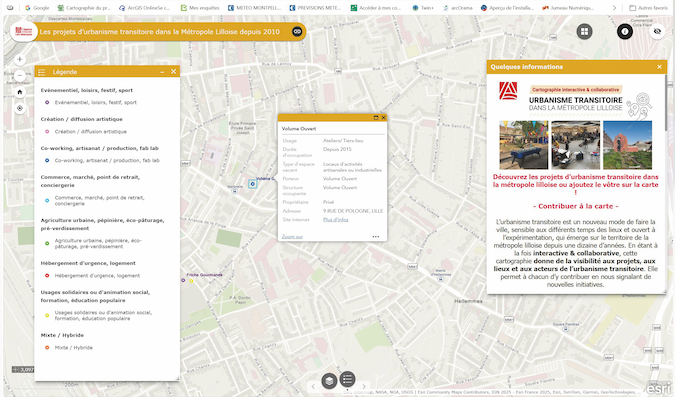The height and width of the screenshot is (397, 675).
Task: Click the URBANISME TRANSITOIRE heading
Action: point(576,100)
